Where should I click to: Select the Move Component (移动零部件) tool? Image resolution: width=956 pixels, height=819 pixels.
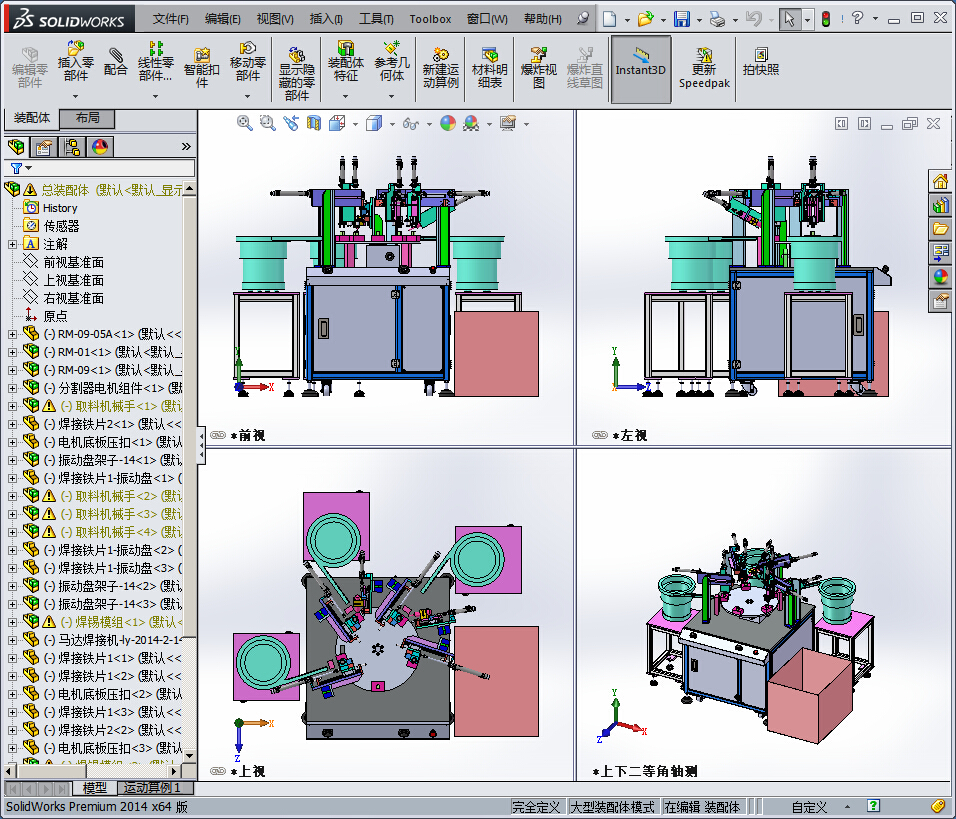(x=248, y=61)
